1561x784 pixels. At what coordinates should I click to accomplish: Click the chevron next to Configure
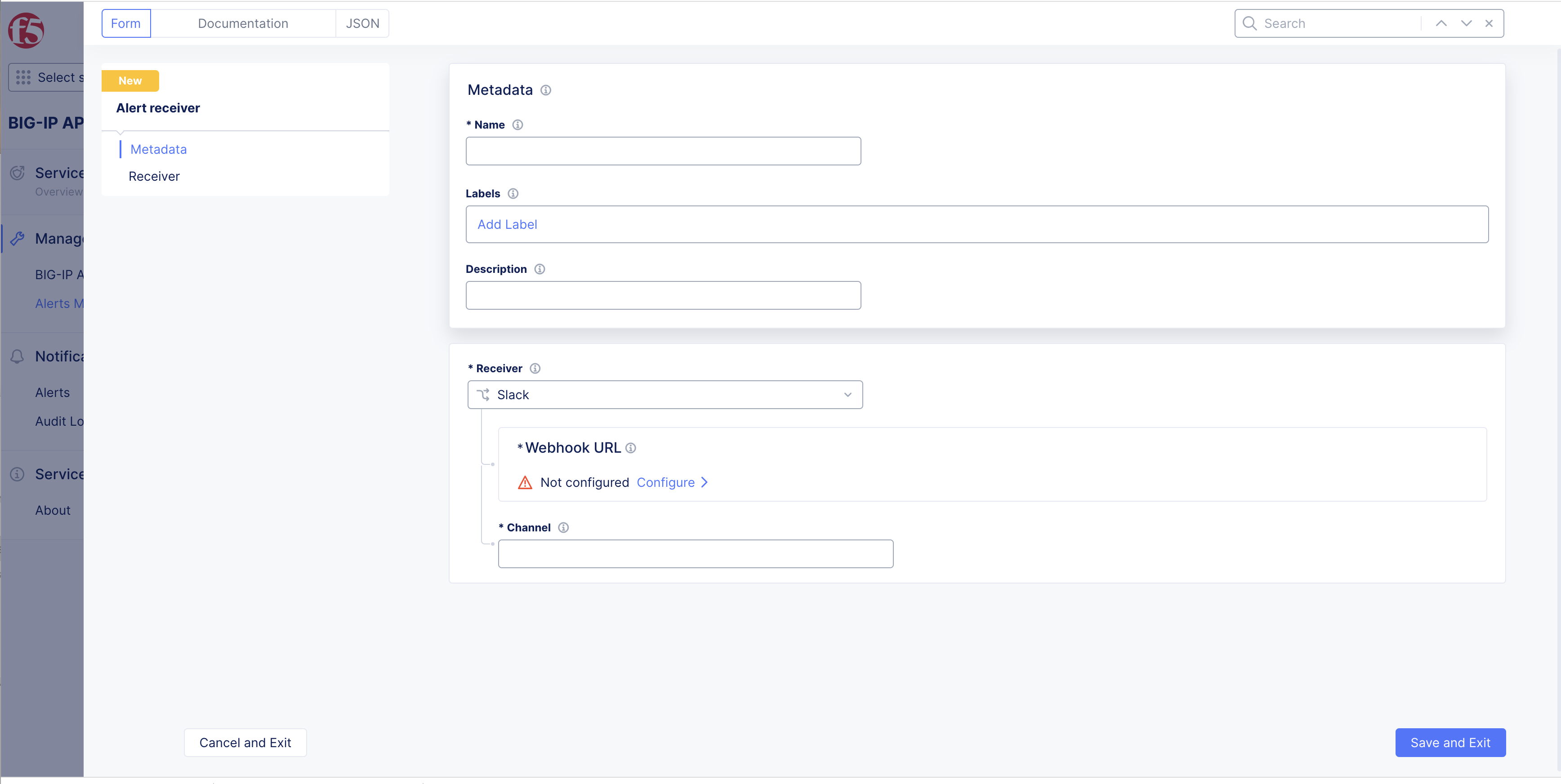pos(704,482)
